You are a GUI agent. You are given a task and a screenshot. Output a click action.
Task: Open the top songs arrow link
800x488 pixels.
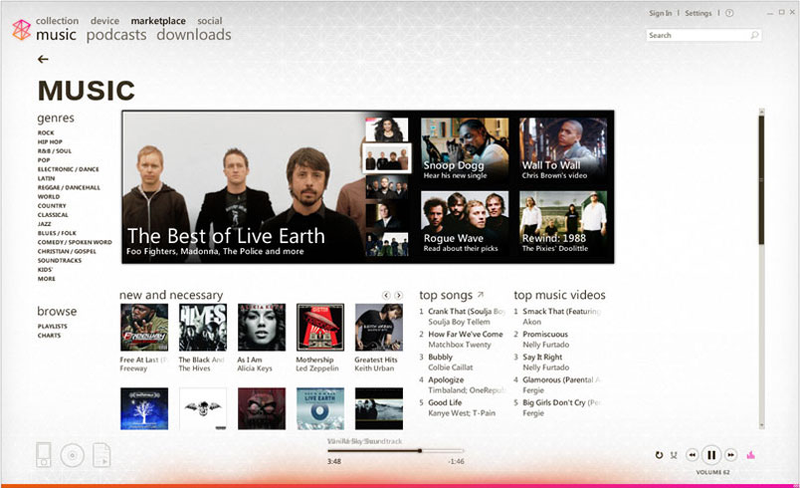(480, 295)
